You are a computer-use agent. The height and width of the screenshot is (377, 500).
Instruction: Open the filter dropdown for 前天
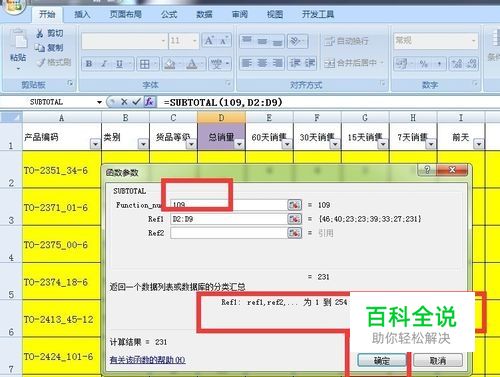(x=479, y=144)
